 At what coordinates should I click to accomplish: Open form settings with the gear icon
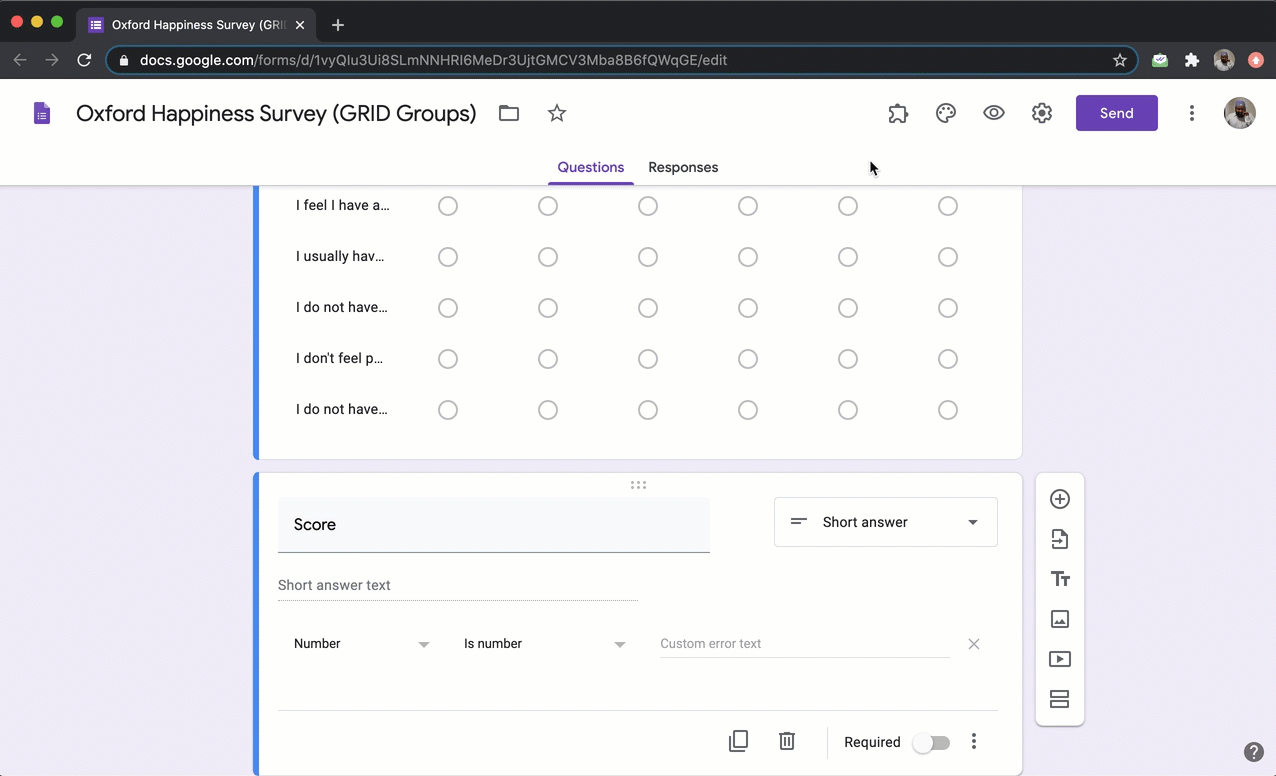click(1041, 113)
